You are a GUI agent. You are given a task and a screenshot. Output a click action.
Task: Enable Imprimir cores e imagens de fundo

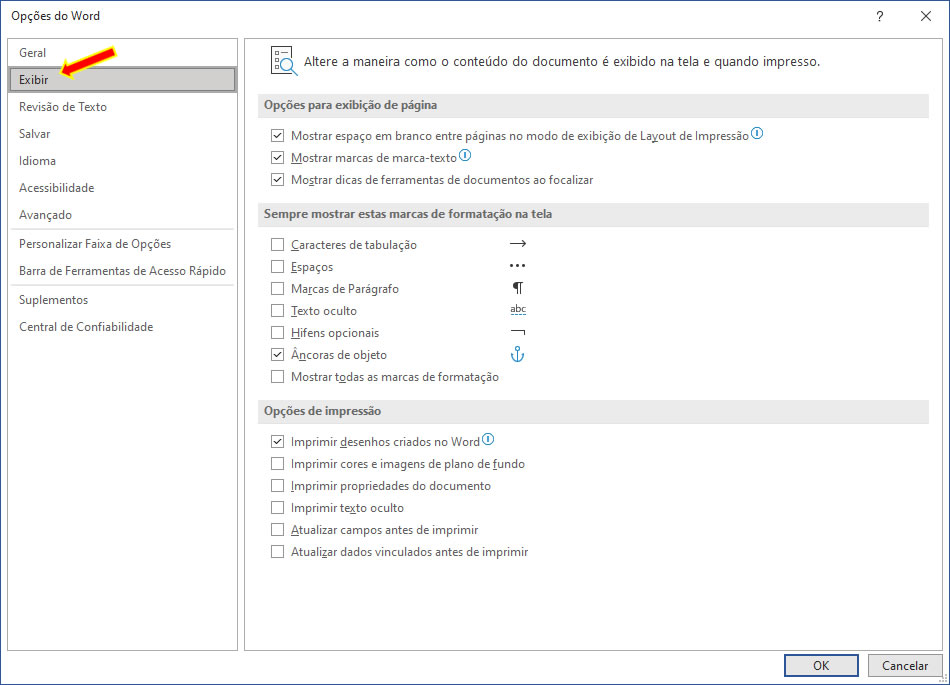277,463
